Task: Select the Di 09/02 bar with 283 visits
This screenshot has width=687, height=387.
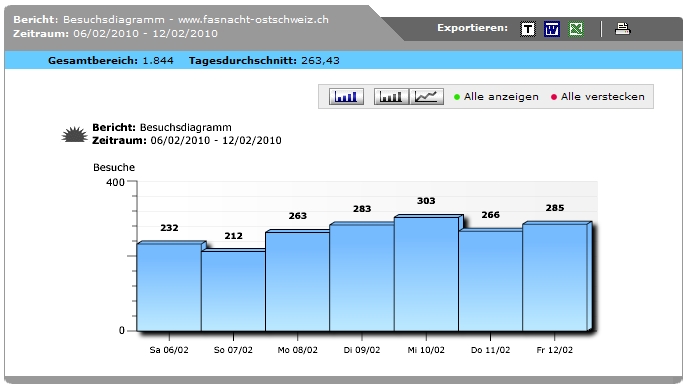Action: (362, 277)
